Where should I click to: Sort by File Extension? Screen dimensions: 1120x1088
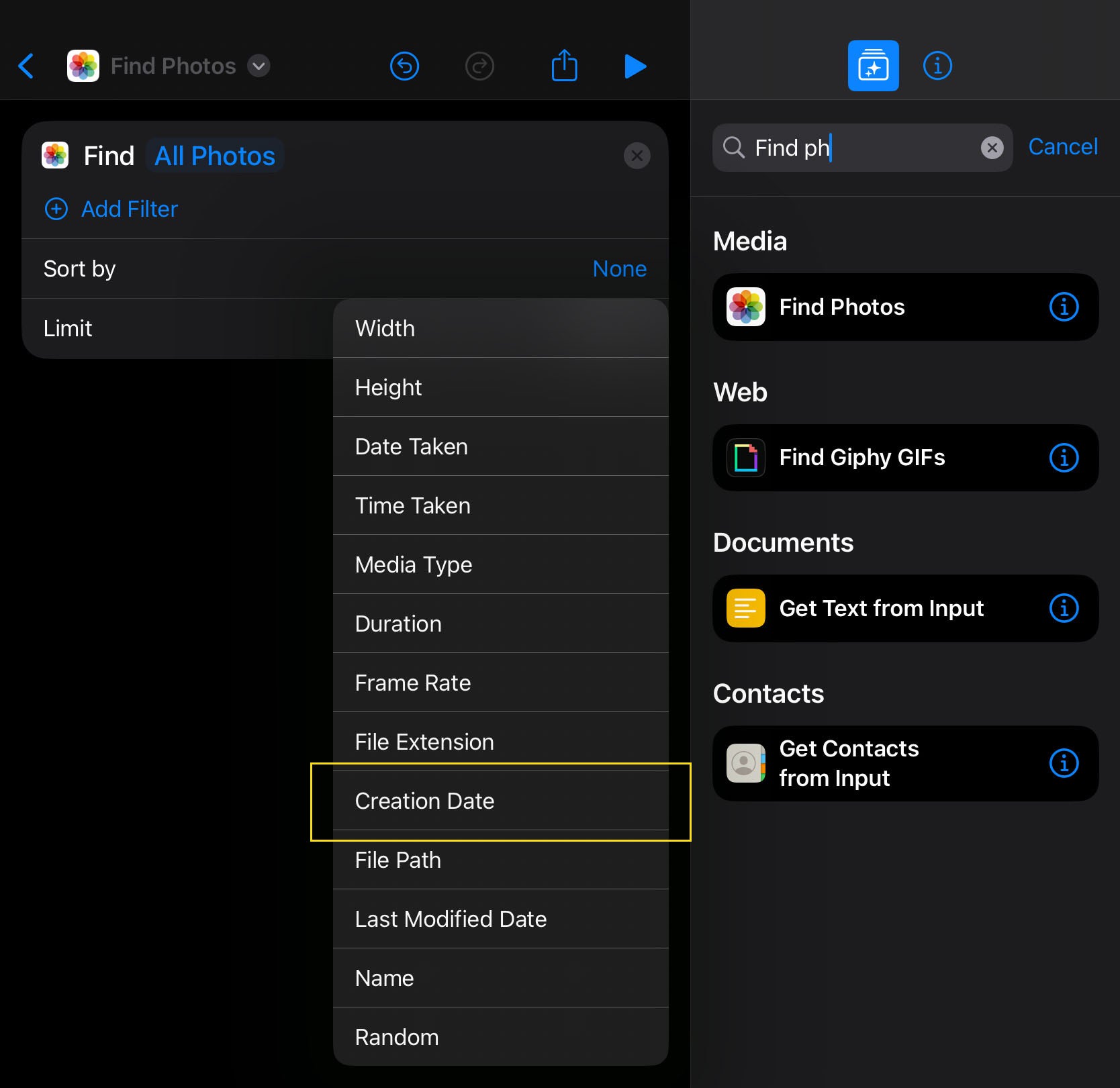500,742
